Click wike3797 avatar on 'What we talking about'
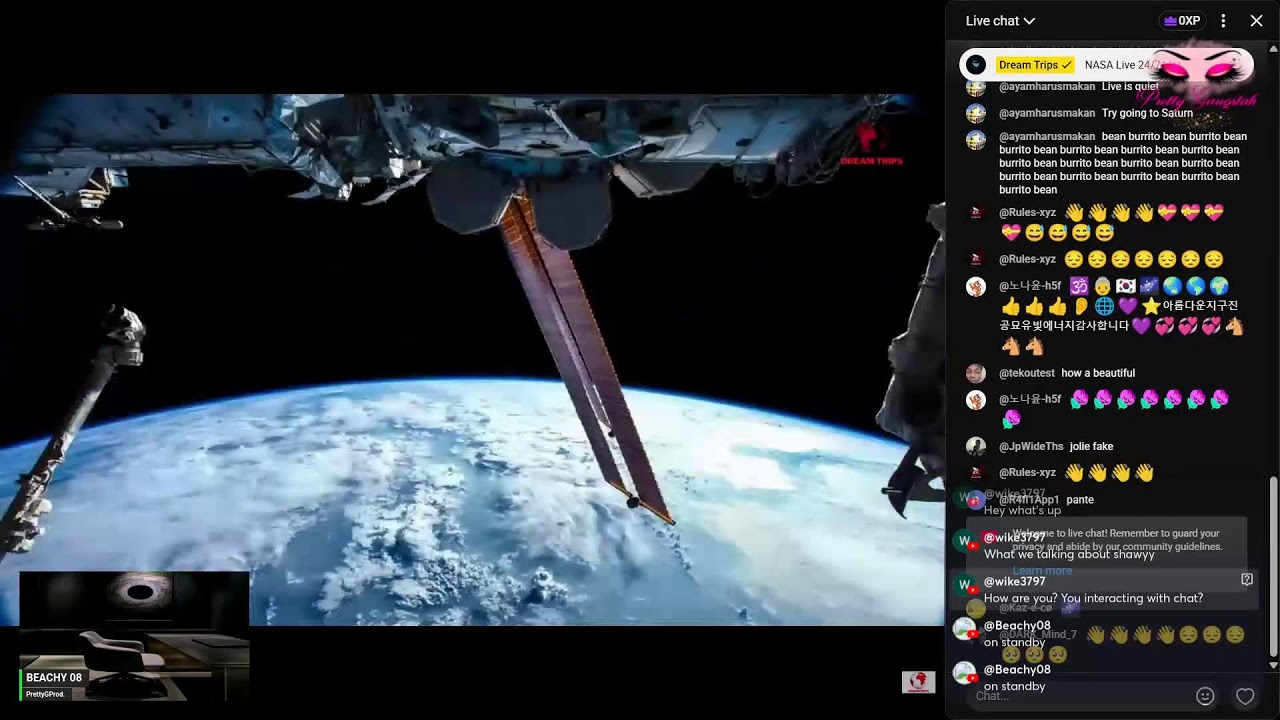This screenshot has height=720, width=1280. [964, 541]
